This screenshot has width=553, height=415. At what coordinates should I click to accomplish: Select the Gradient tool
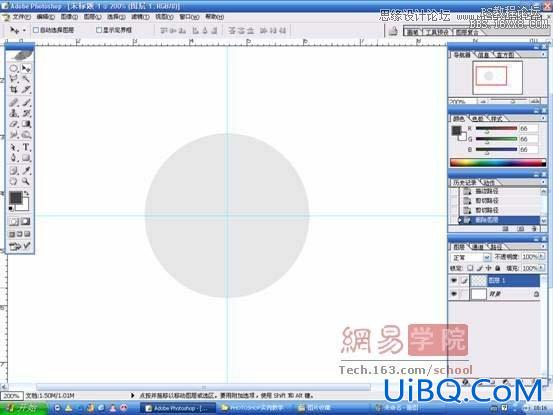coord(26,124)
